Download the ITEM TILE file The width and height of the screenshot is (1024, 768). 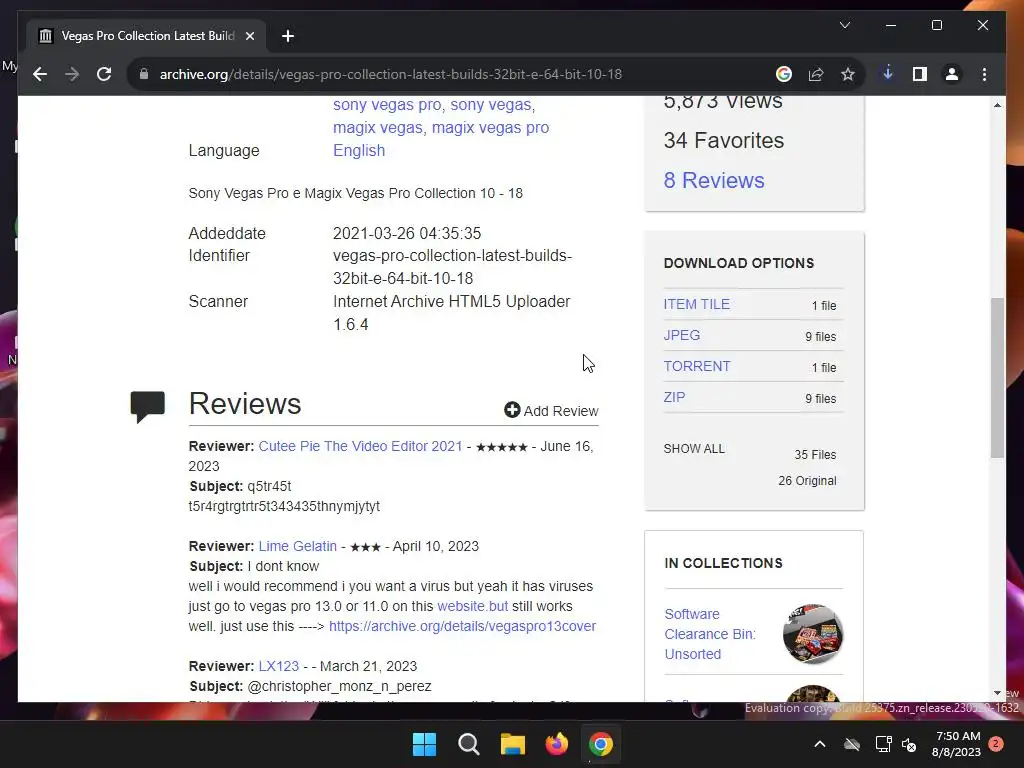point(697,304)
